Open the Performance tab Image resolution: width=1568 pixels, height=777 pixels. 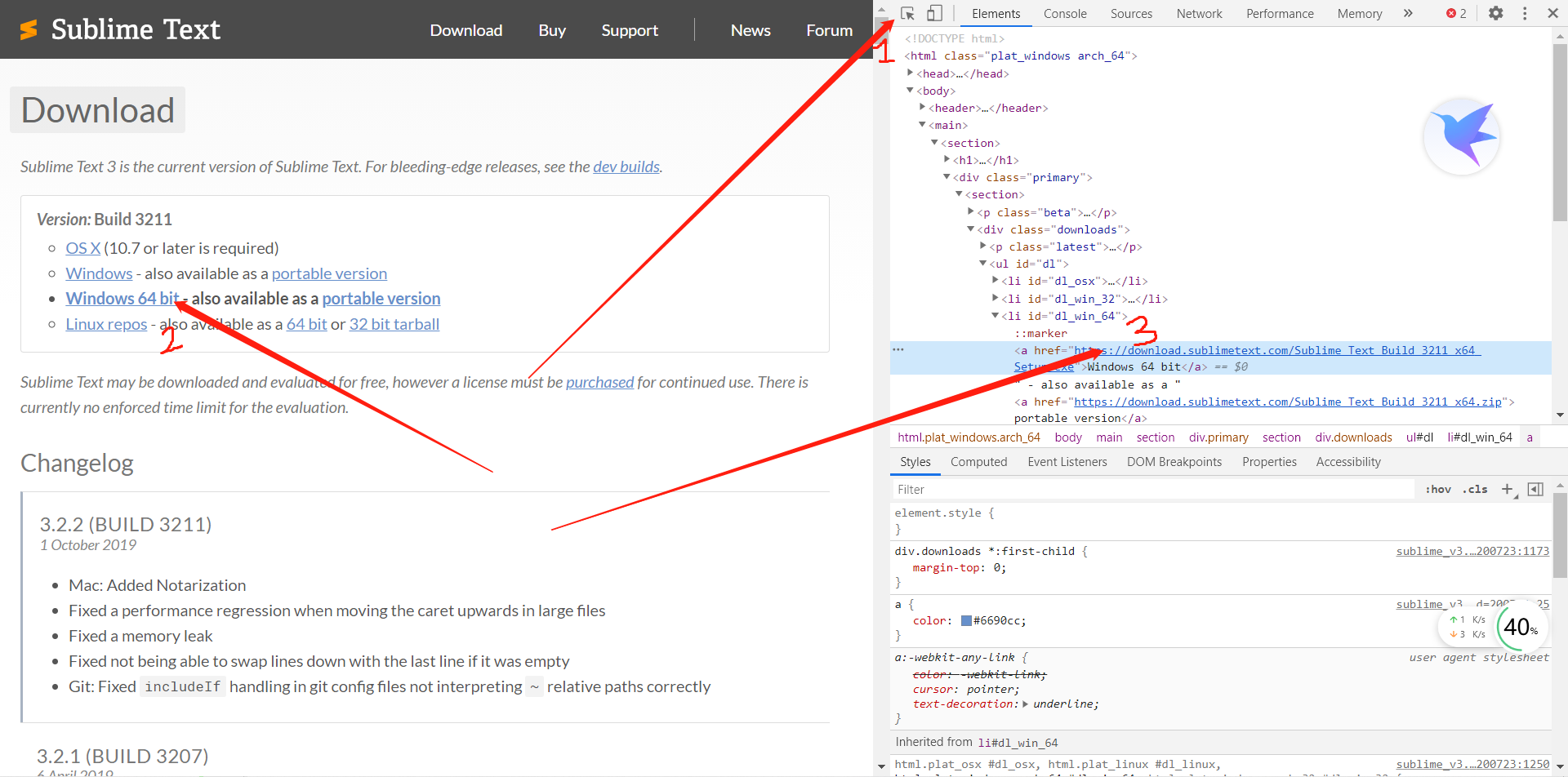click(1280, 14)
